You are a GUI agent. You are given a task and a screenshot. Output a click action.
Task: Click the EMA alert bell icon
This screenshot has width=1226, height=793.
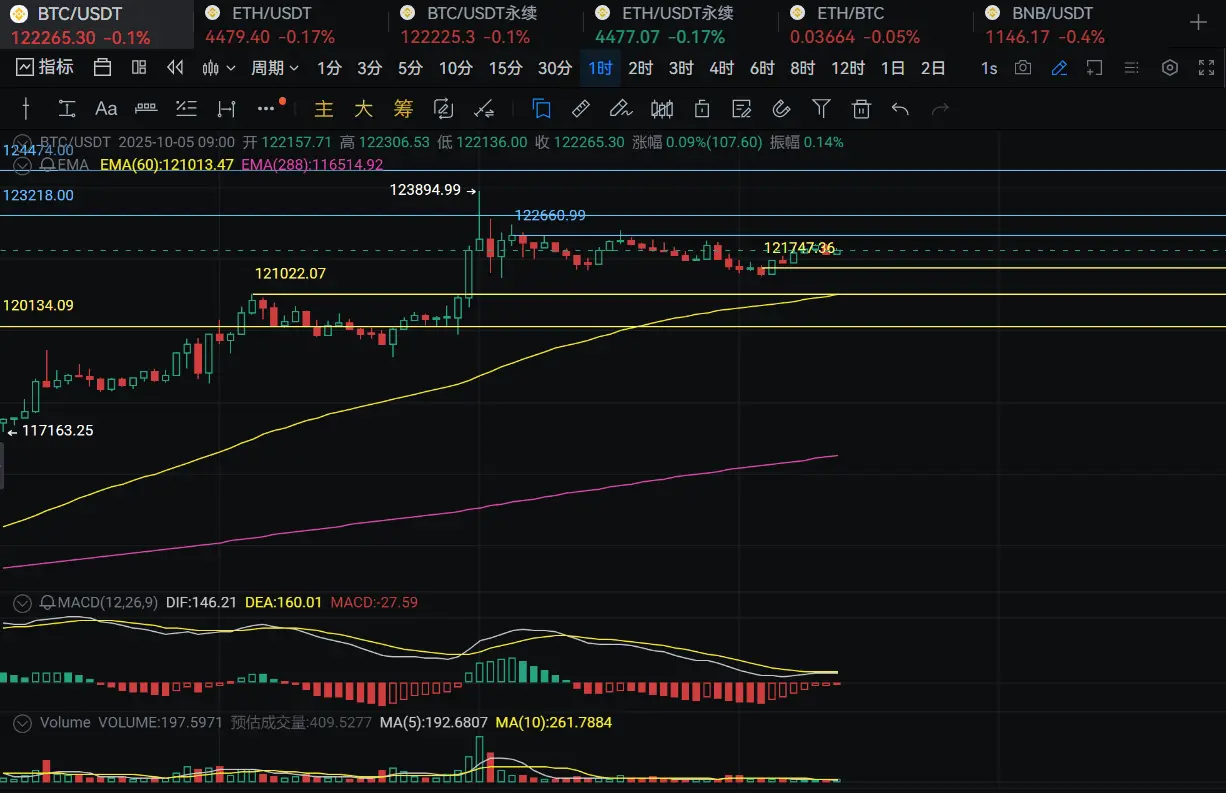[47, 164]
